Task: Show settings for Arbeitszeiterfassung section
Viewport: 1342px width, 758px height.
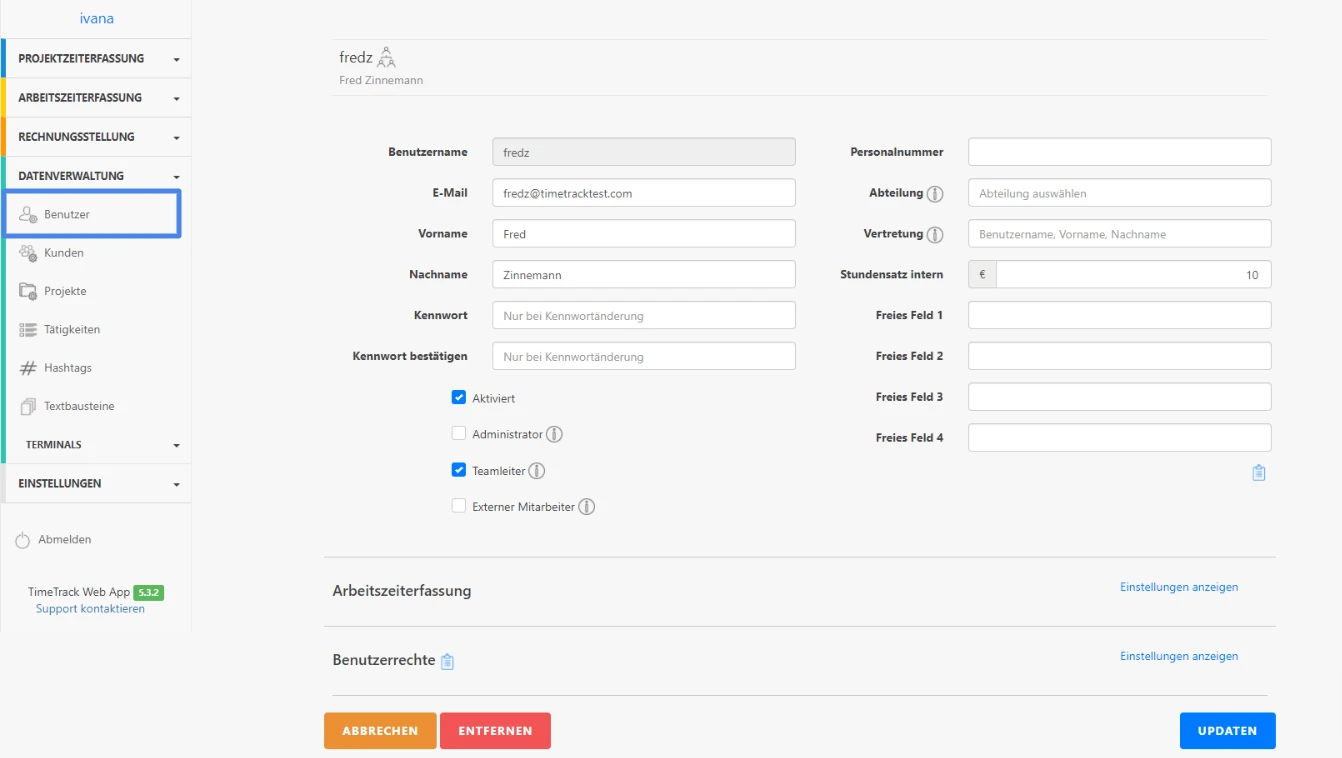Action: (x=1178, y=587)
